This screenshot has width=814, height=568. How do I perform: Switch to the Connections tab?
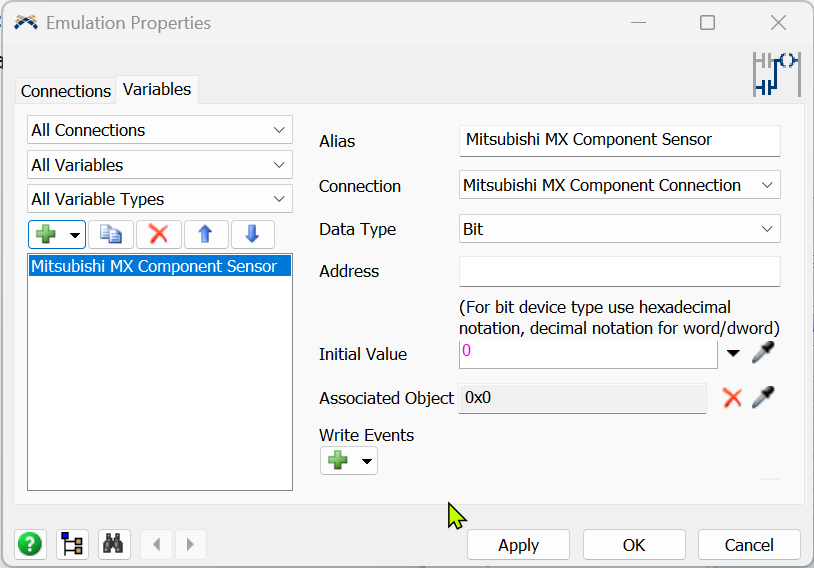[66, 91]
